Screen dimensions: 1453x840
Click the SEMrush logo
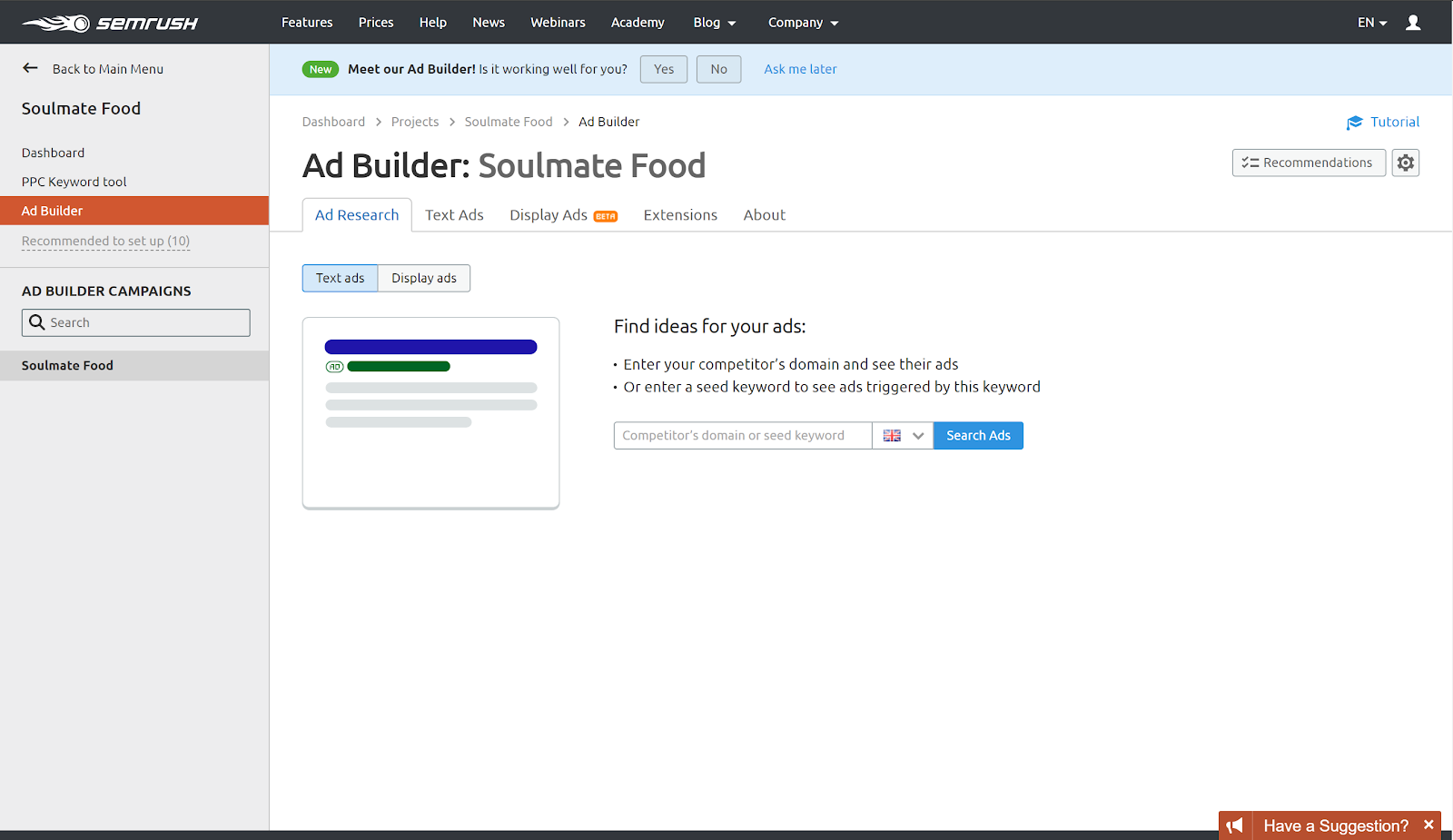(x=110, y=23)
